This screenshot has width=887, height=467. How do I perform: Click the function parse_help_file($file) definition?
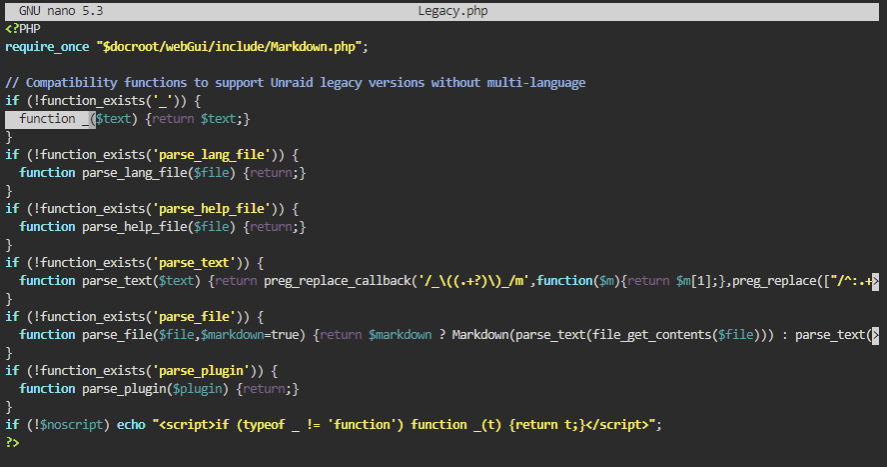127,227
